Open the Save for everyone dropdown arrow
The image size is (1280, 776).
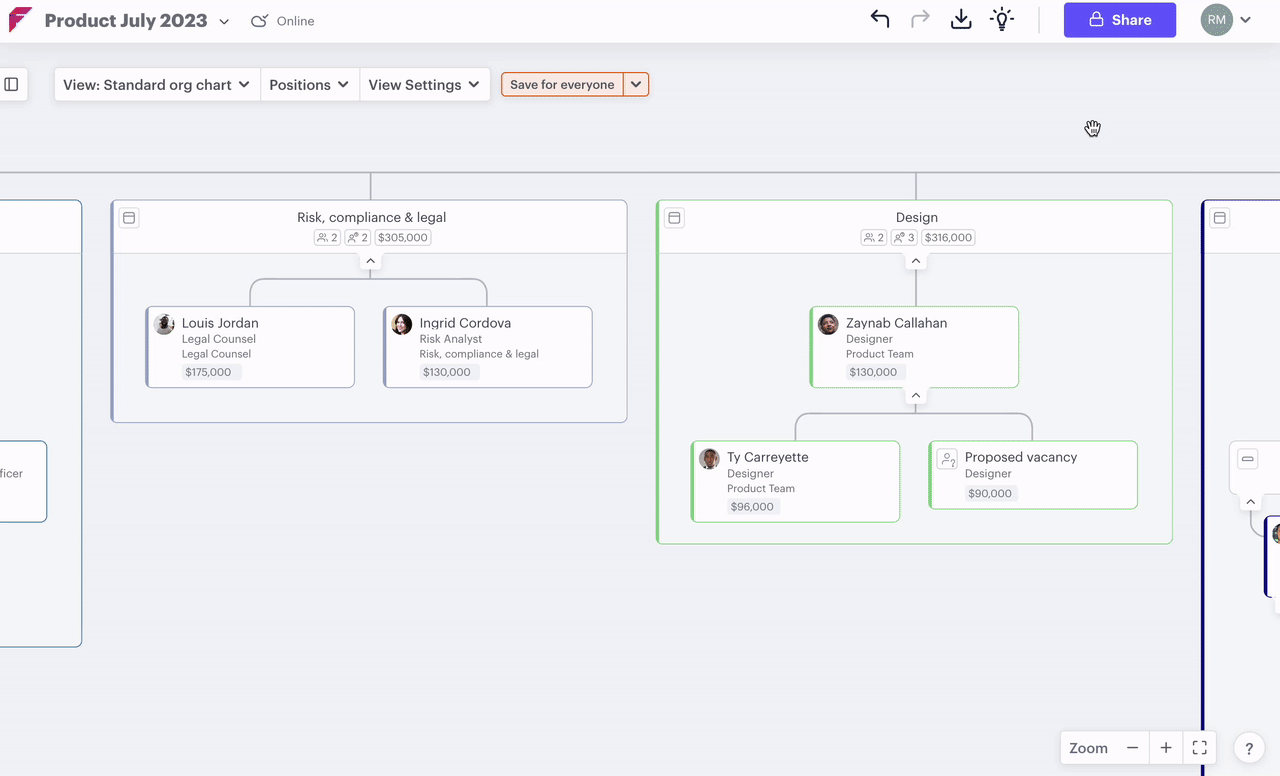pos(636,85)
